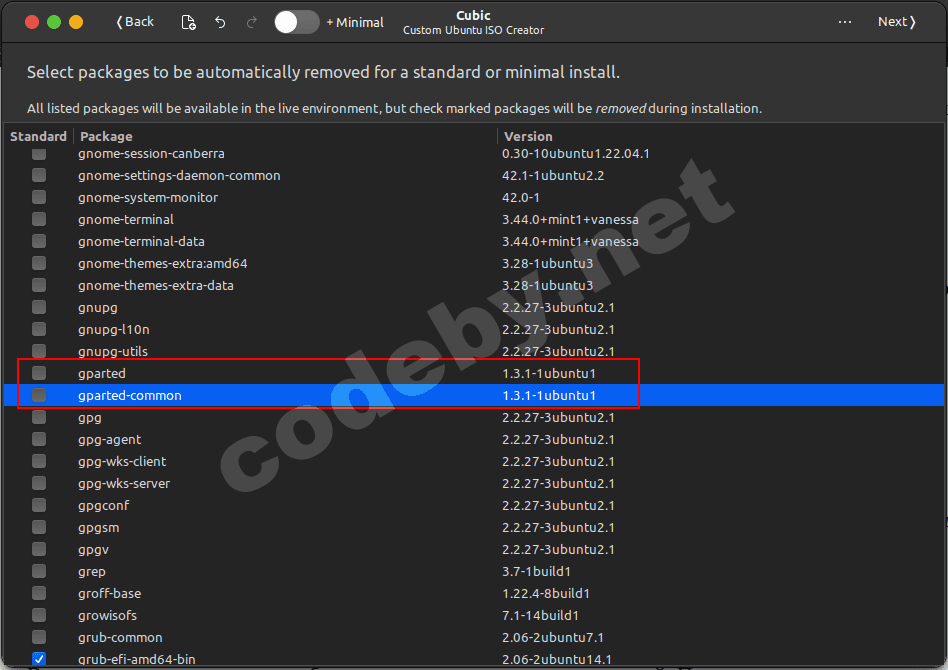Viewport: 948px width, 670px height.
Task: Click the undo arrow icon
Action: pos(220,22)
